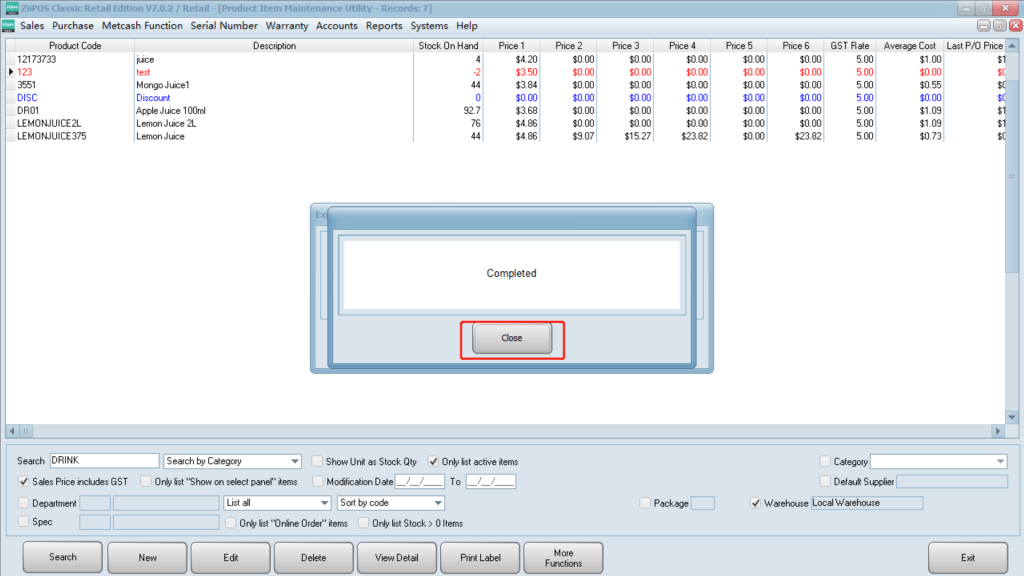This screenshot has width=1024, height=576.
Task: Click the vertical scrollbar down arrow
Action: coord(1012,417)
